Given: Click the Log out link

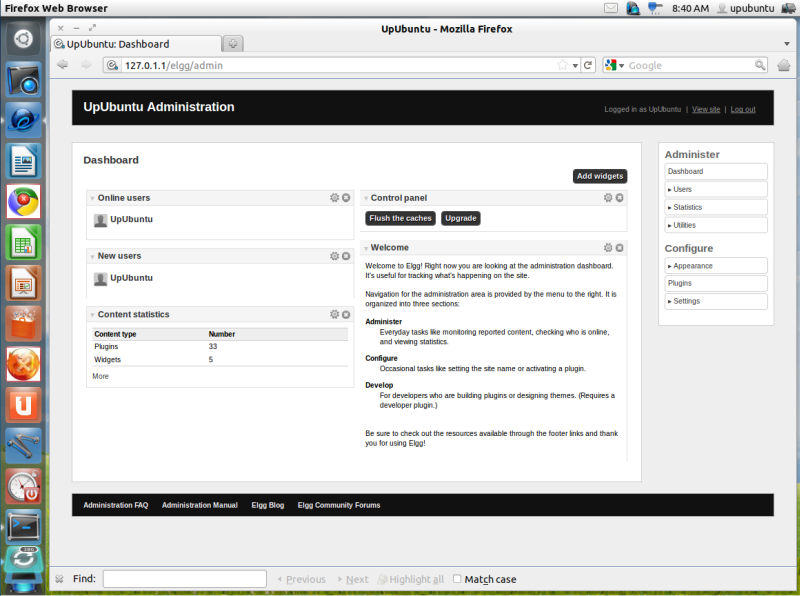Looking at the screenshot, I should (x=743, y=109).
